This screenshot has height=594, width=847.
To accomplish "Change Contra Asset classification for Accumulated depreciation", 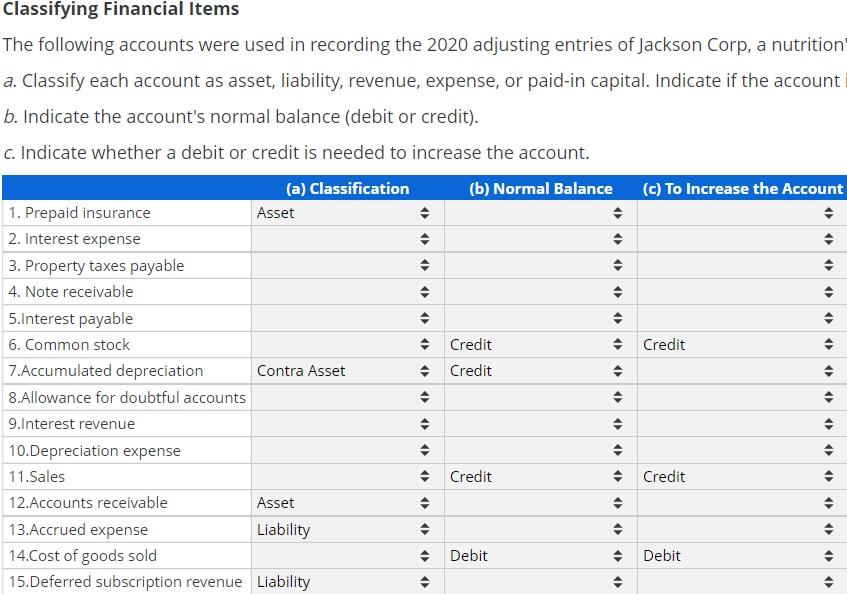I will coord(347,371).
